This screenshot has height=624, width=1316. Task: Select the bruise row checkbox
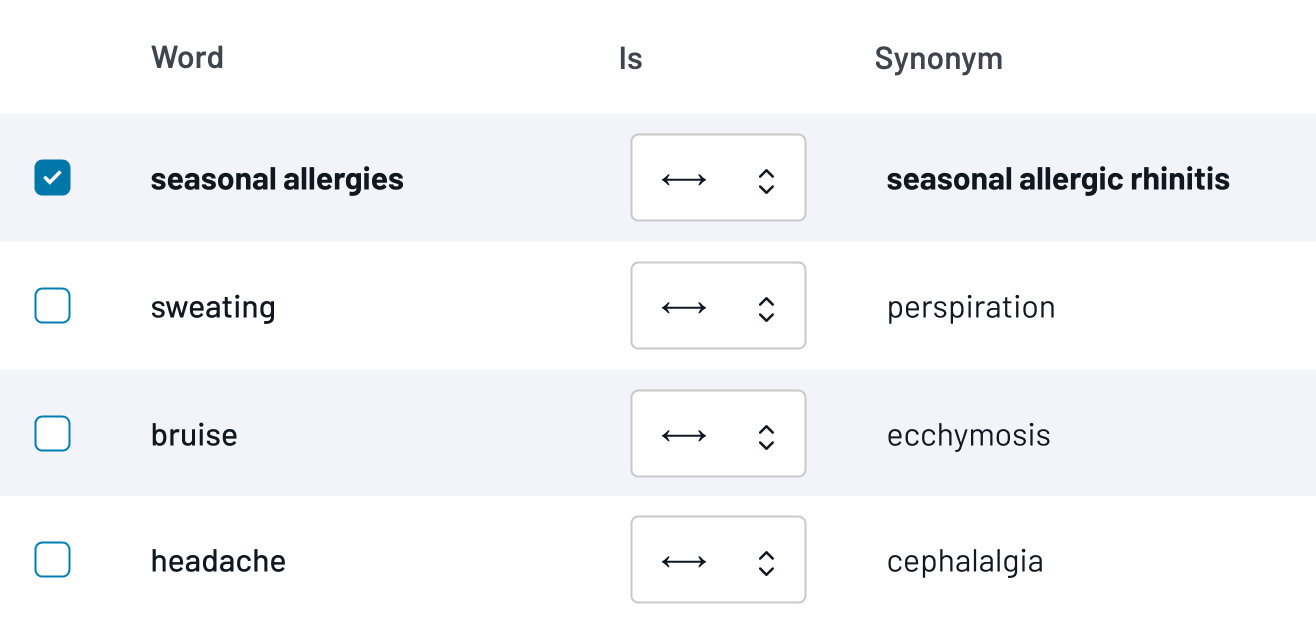53,434
